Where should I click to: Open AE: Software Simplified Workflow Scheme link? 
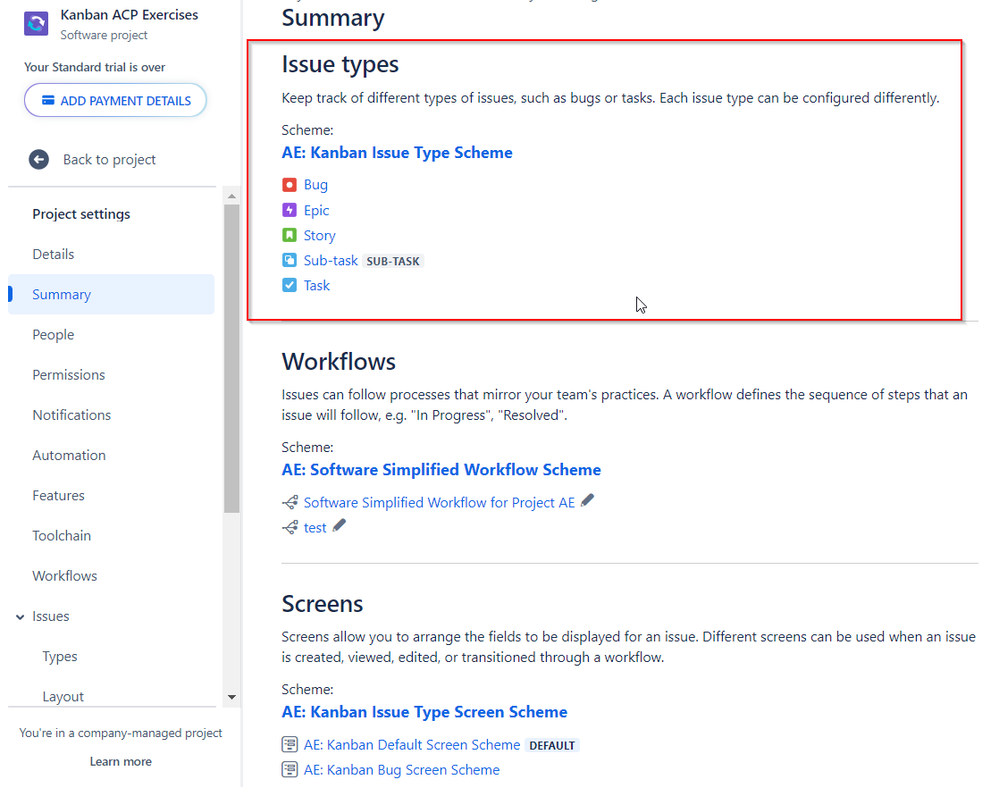442,470
